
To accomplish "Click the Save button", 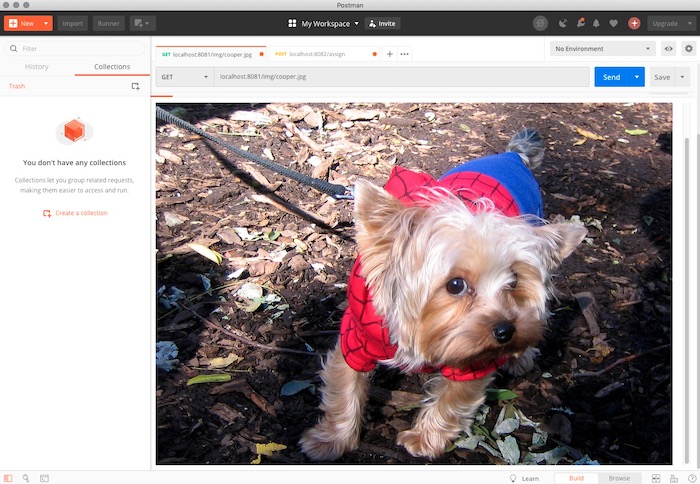I will pos(662,77).
